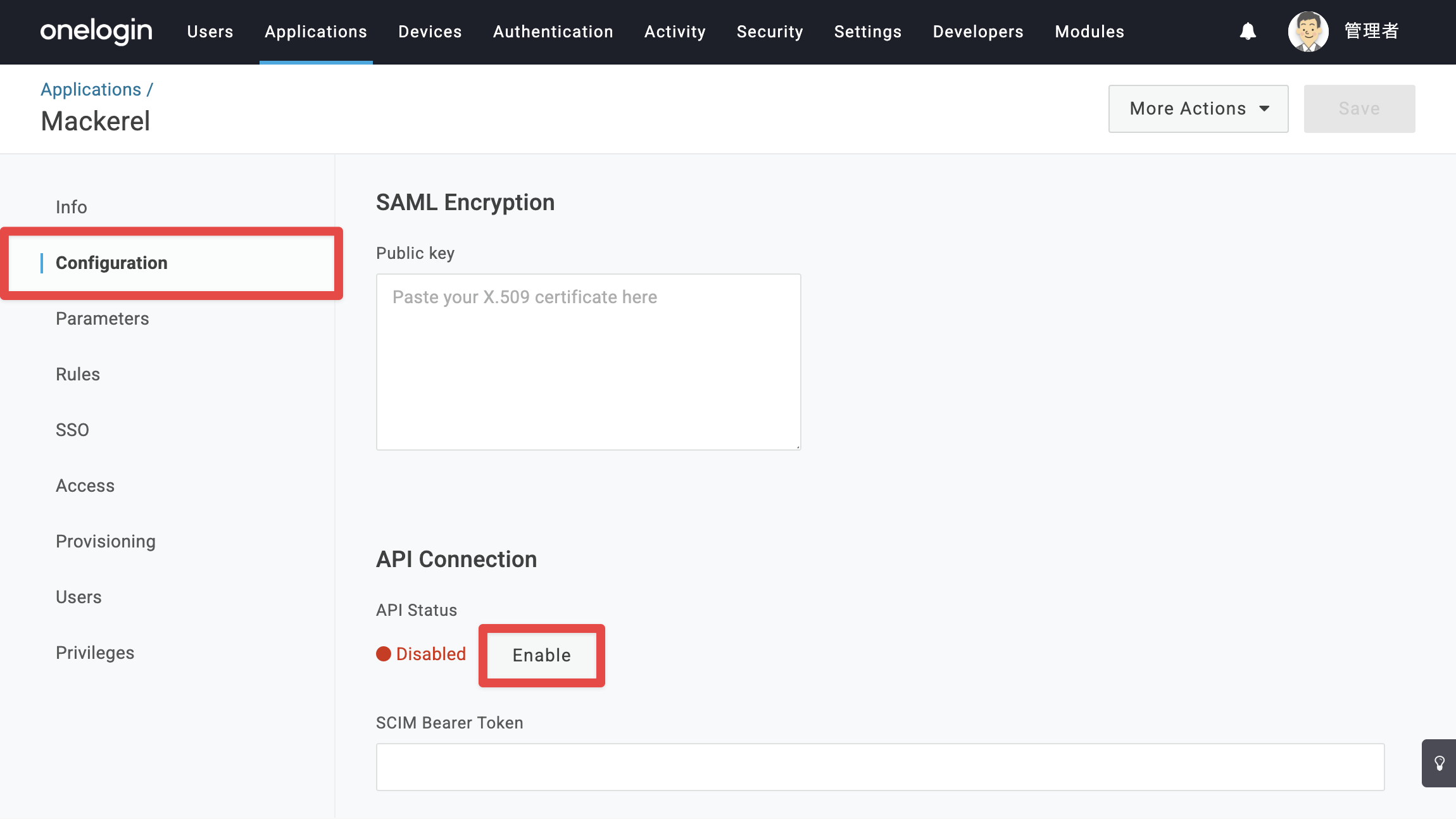
Task: Open Users in top navigation
Action: [210, 32]
